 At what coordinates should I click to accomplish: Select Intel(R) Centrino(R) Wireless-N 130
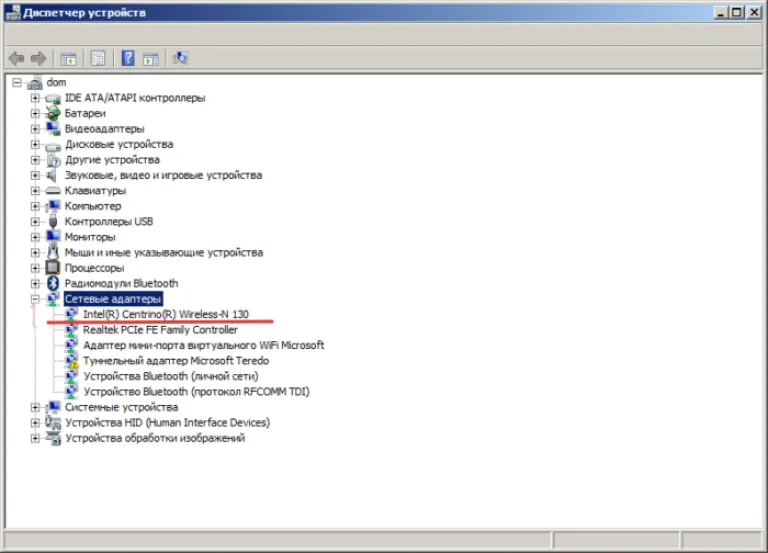166,314
